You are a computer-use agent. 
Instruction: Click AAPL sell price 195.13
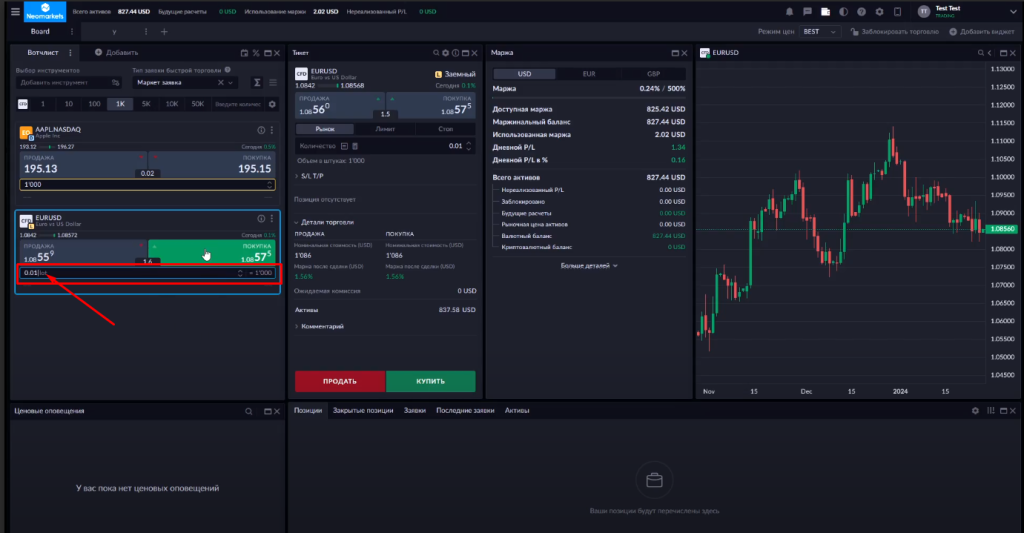point(82,165)
